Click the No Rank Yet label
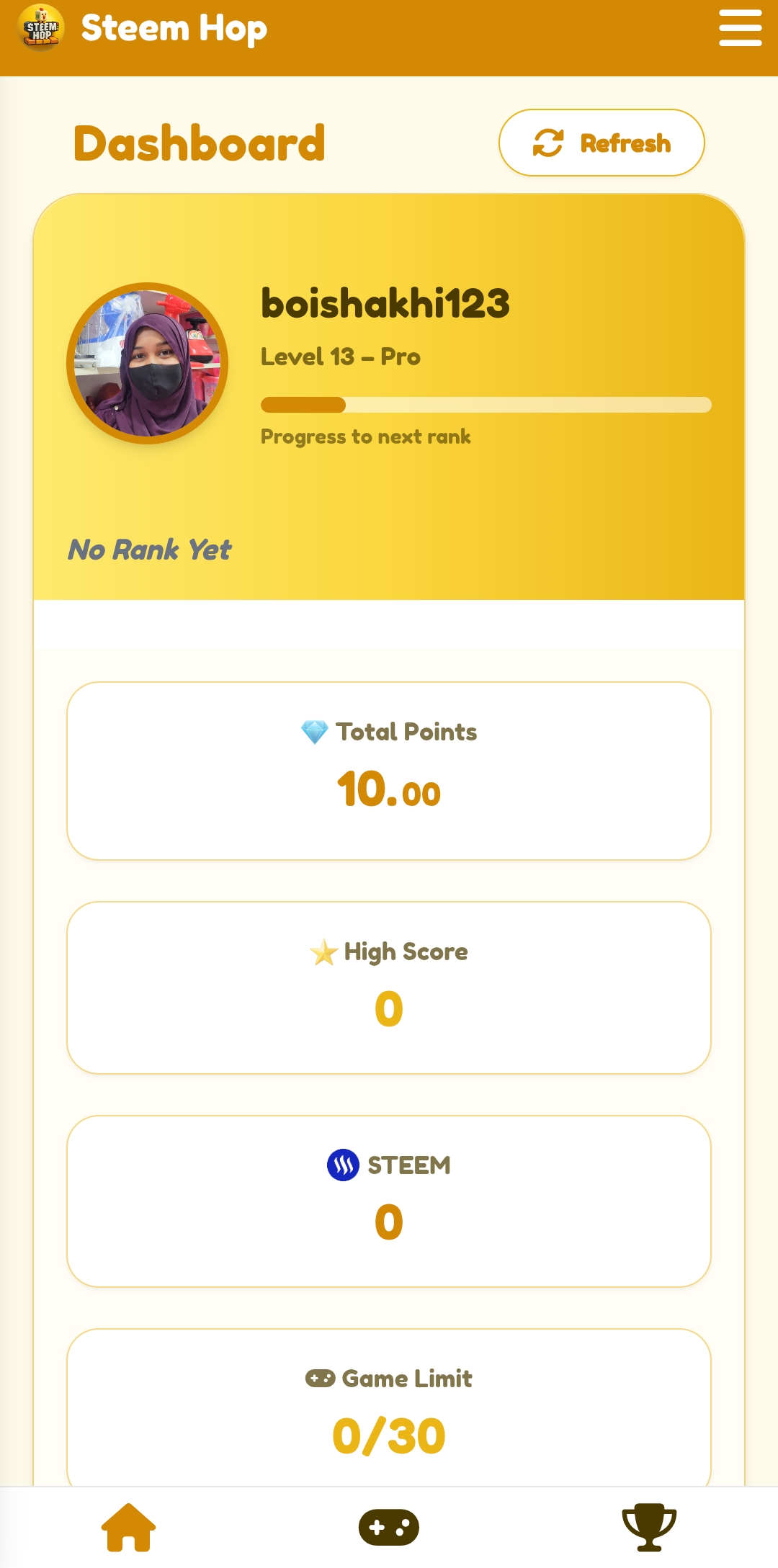778x1568 pixels. pyautogui.click(x=150, y=550)
